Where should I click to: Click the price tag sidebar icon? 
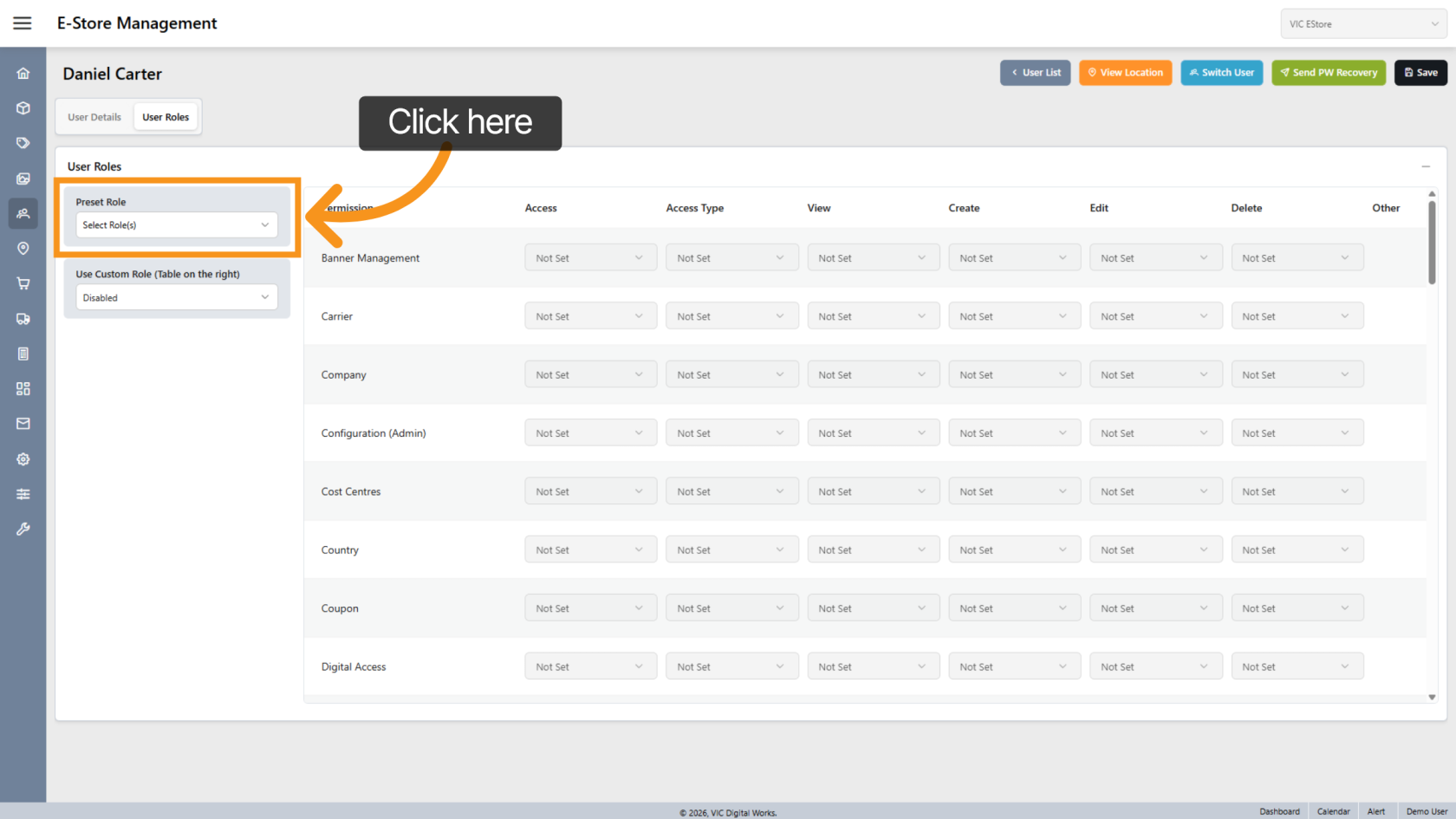point(23,143)
